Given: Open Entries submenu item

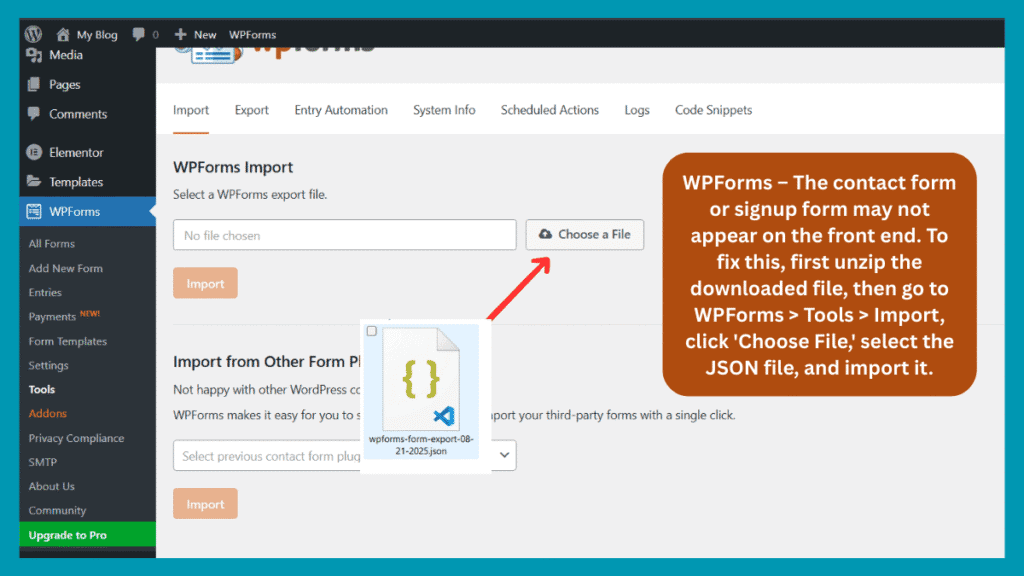Looking at the screenshot, I should (45, 293).
